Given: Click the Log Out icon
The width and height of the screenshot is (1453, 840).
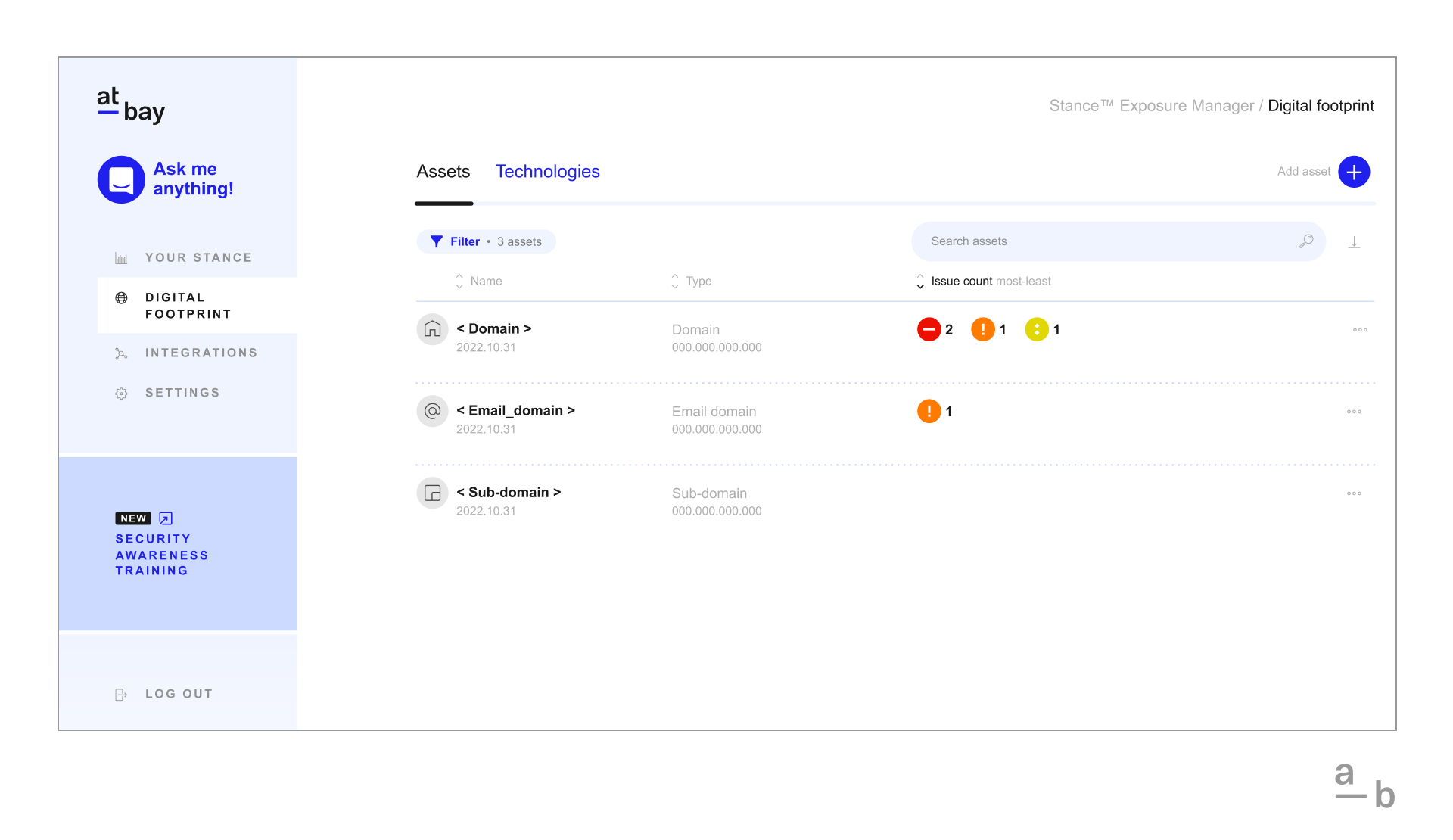Looking at the screenshot, I should tap(121, 693).
